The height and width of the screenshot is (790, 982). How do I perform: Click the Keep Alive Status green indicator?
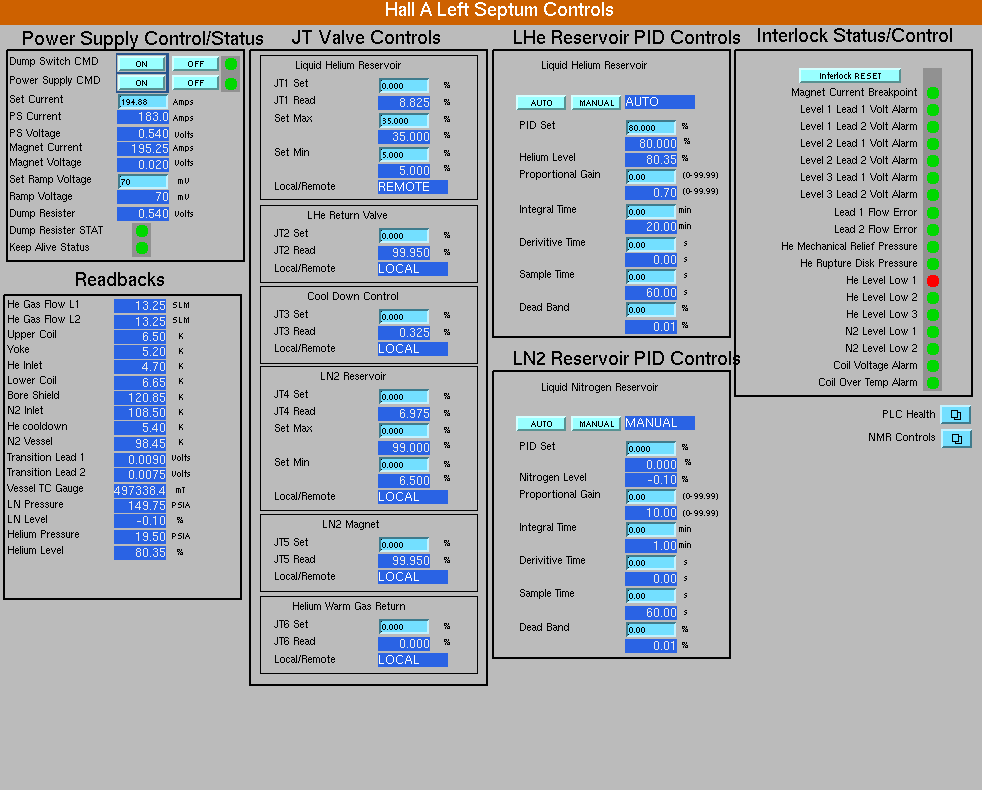[142, 247]
